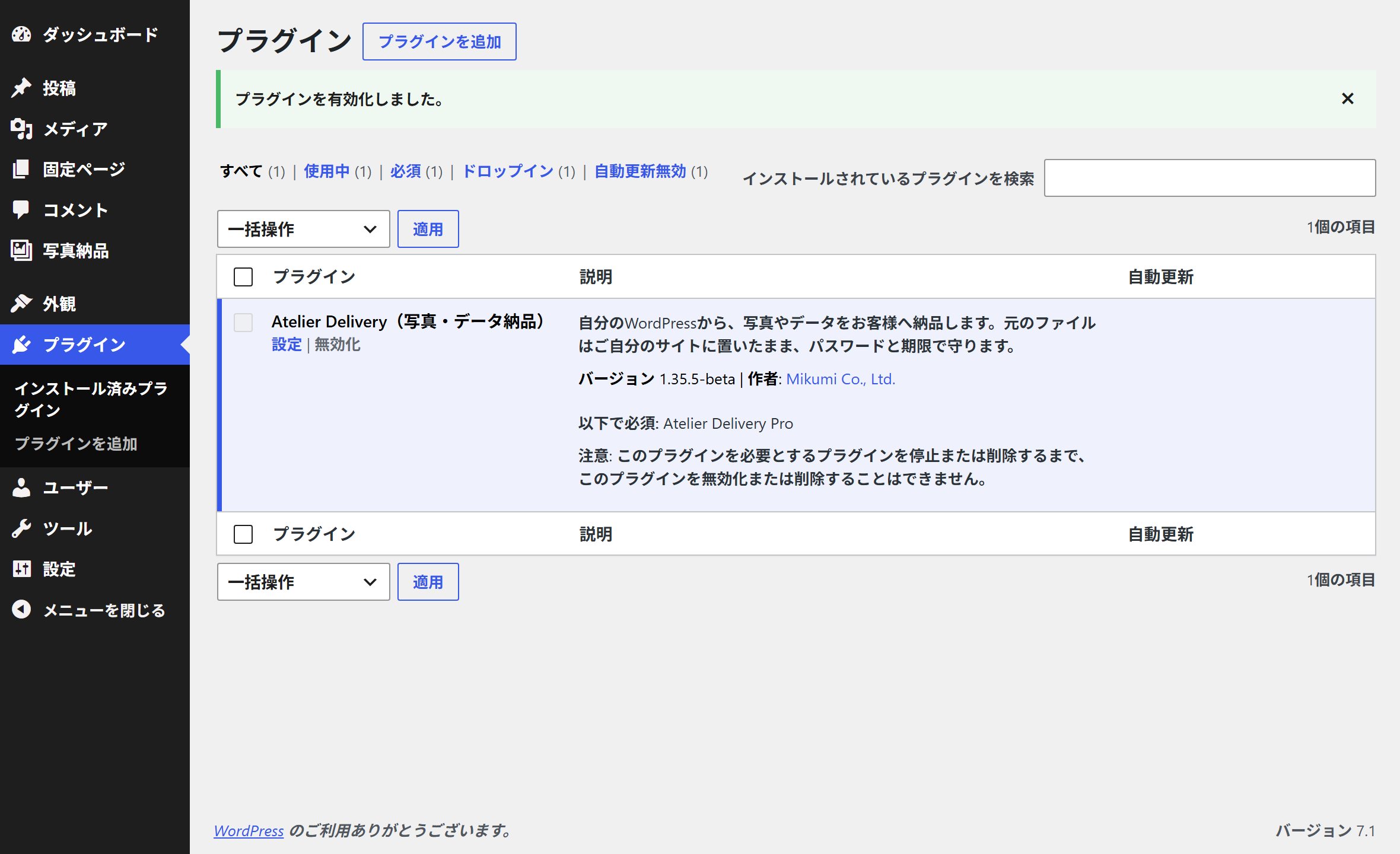The height and width of the screenshot is (854, 1400).
Task: Filter by 使用中 plugins
Action: point(327,171)
